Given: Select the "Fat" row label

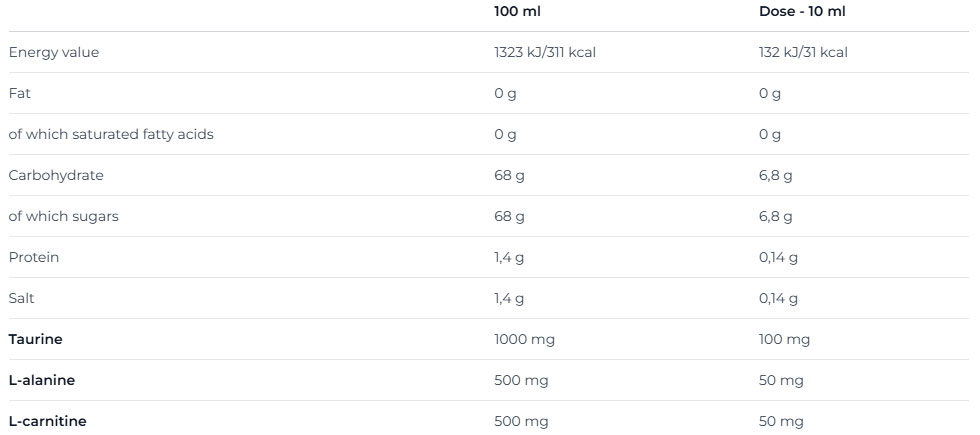Looking at the screenshot, I should coord(18,94).
